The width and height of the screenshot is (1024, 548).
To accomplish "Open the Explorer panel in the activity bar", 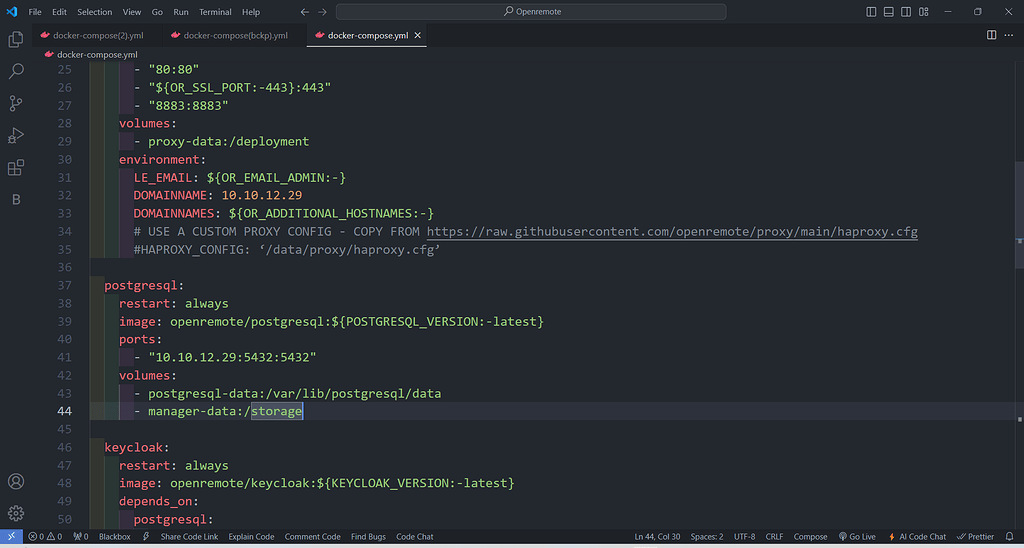I will click(16, 40).
